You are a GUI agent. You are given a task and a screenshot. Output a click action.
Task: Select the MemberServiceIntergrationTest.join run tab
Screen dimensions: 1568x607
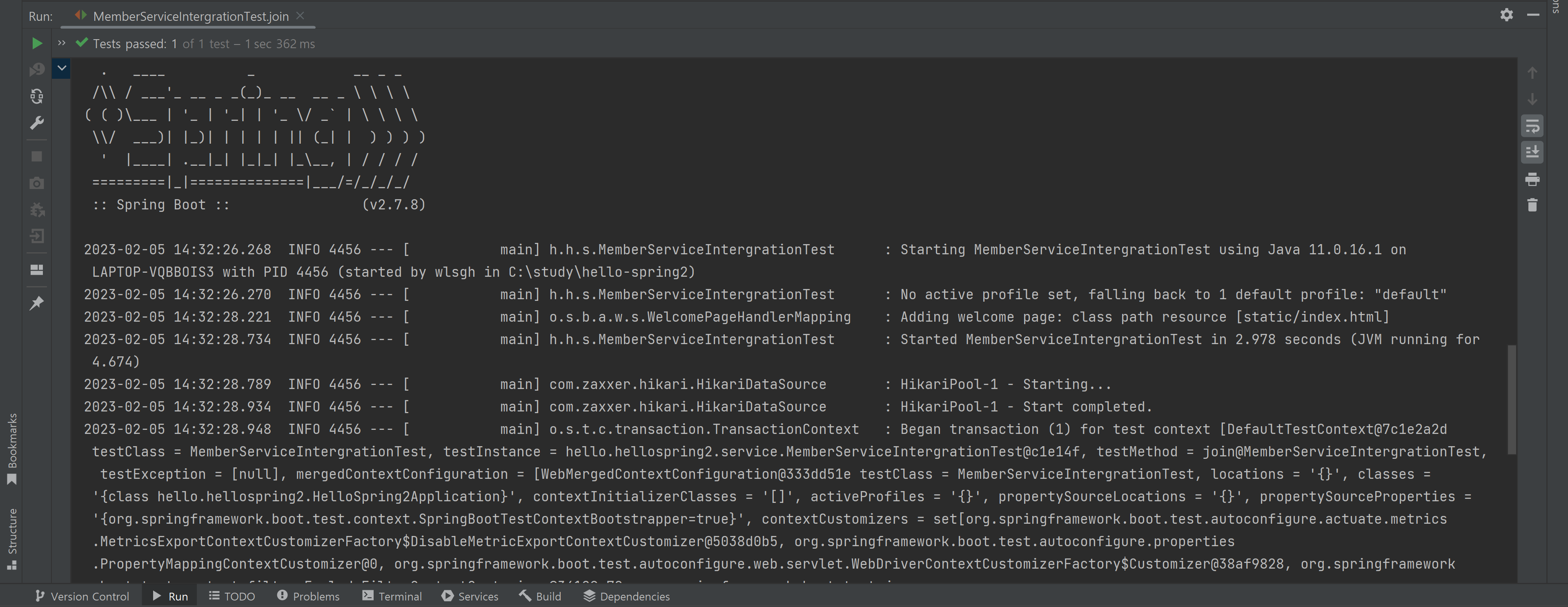(190, 16)
